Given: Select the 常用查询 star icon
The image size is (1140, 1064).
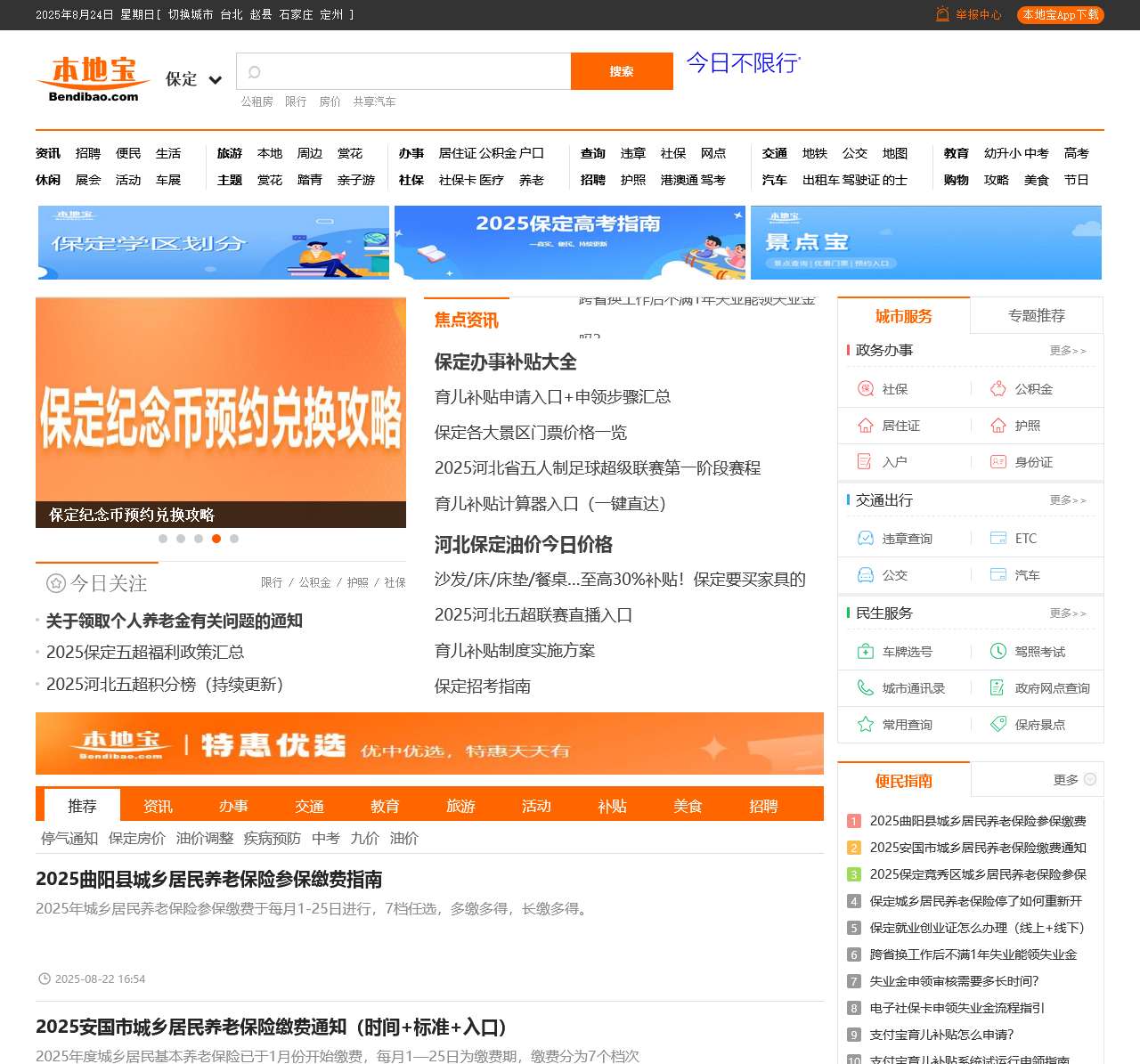Looking at the screenshot, I should [864, 725].
